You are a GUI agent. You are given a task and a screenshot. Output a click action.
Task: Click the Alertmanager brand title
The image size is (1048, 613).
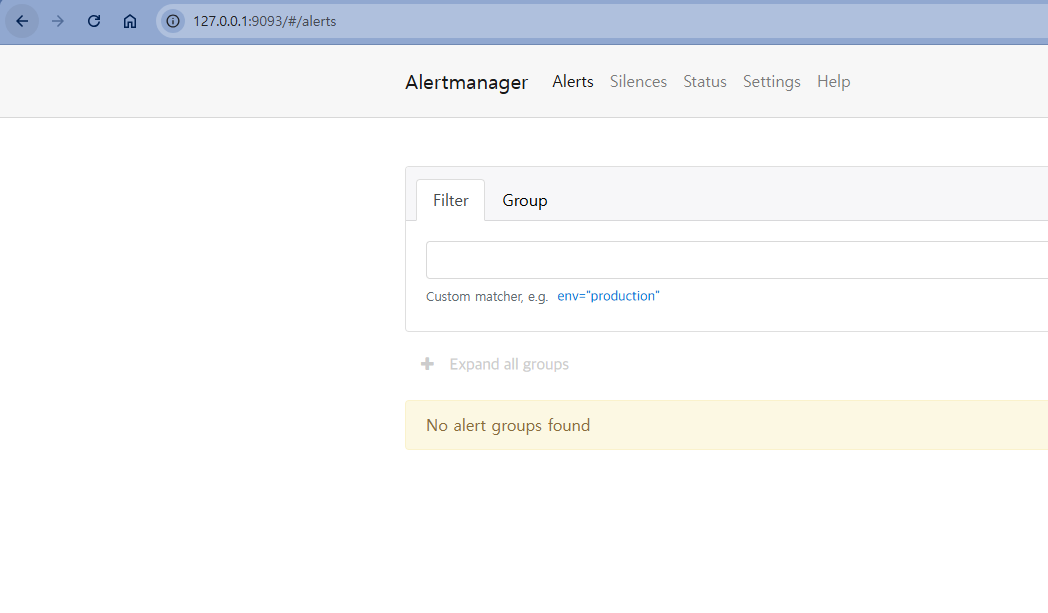(x=466, y=83)
